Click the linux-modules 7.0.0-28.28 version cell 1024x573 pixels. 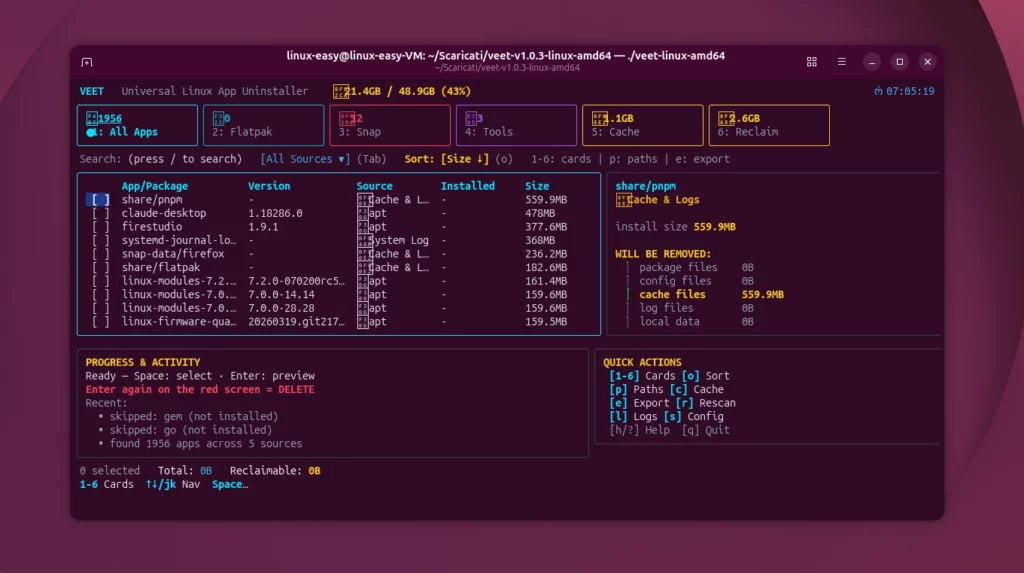tap(281, 308)
